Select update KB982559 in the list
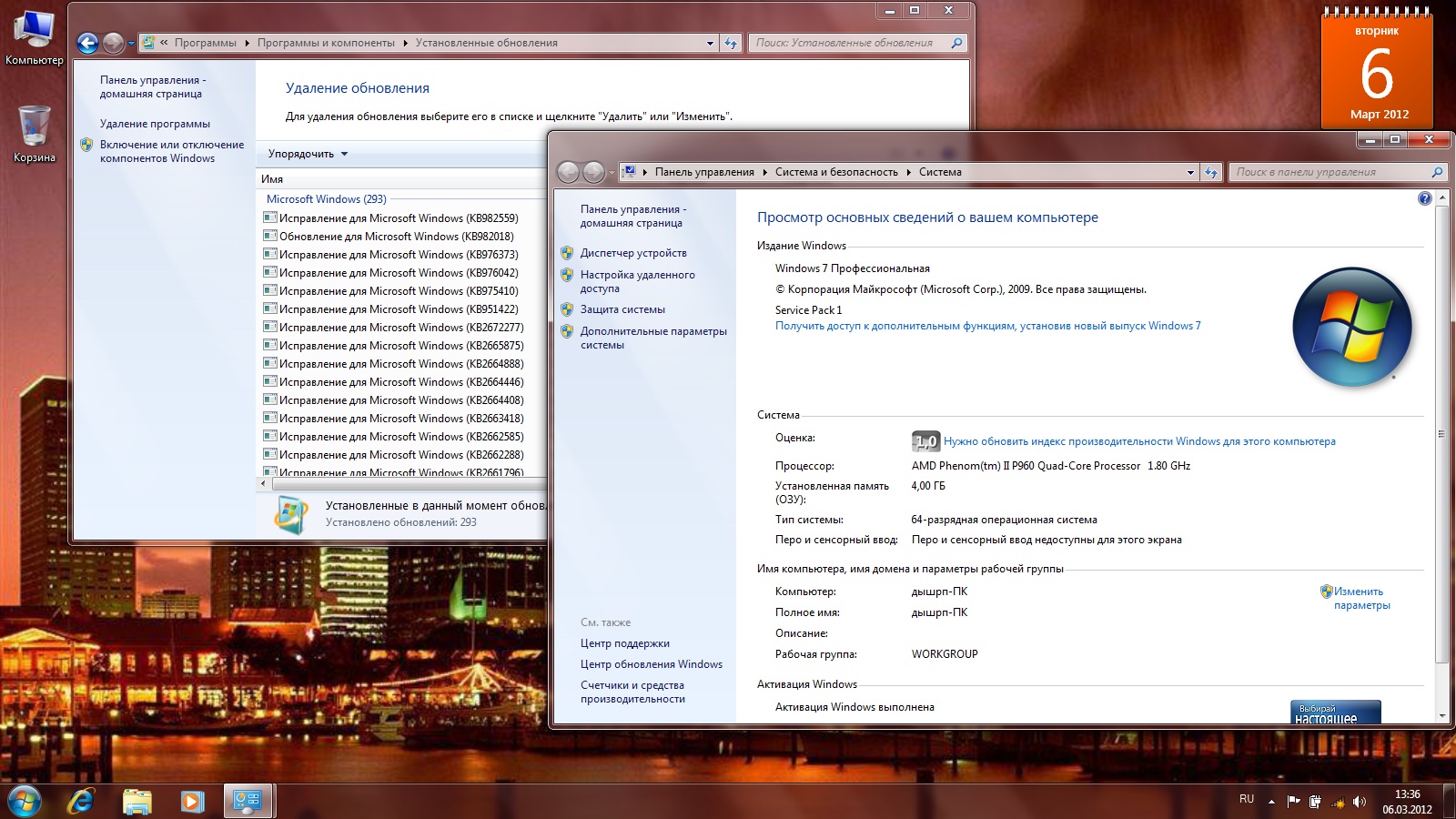This screenshot has width=1456, height=819. [x=399, y=218]
